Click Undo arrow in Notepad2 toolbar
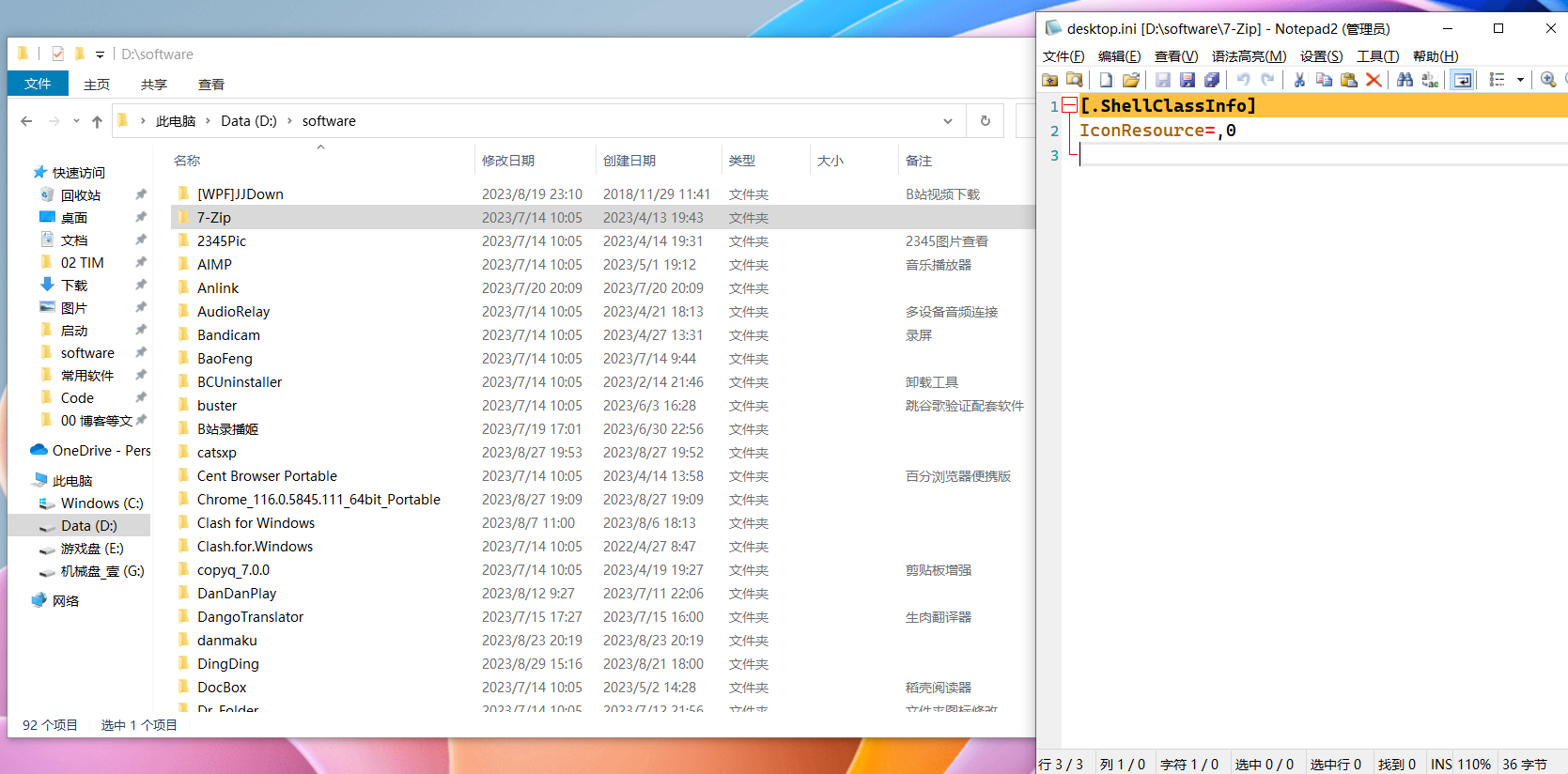Viewport: 1568px width, 774px height. (1244, 81)
